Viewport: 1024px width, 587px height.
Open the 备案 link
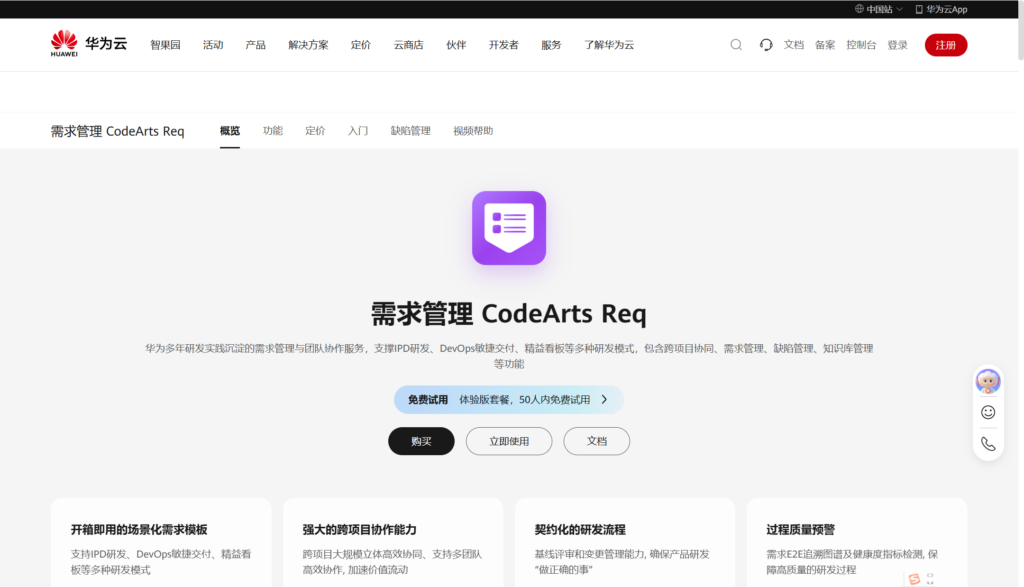[825, 45]
